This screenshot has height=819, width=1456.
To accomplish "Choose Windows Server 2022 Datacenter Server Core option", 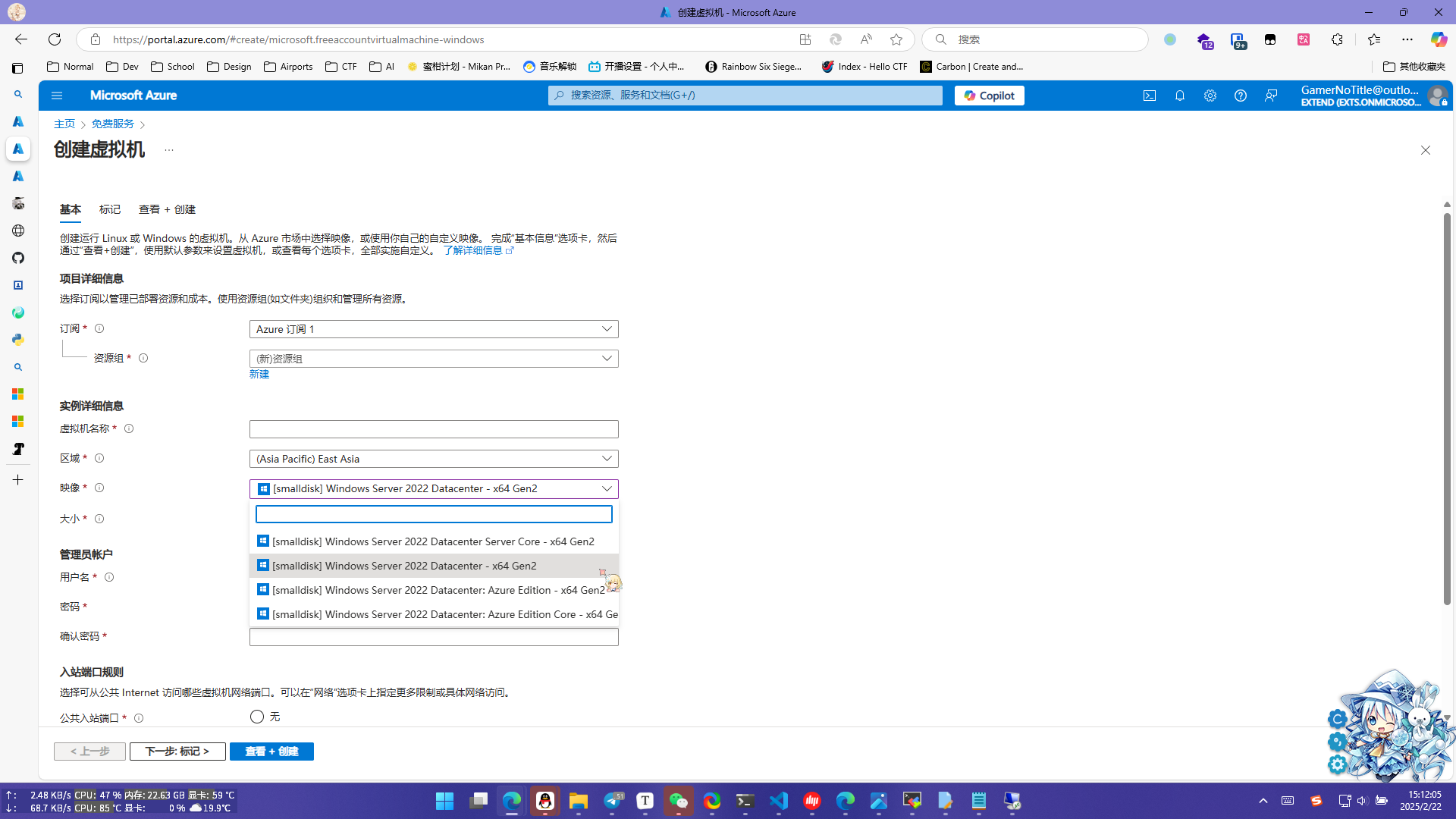I will pyautogui.click(x=432, y=541).
